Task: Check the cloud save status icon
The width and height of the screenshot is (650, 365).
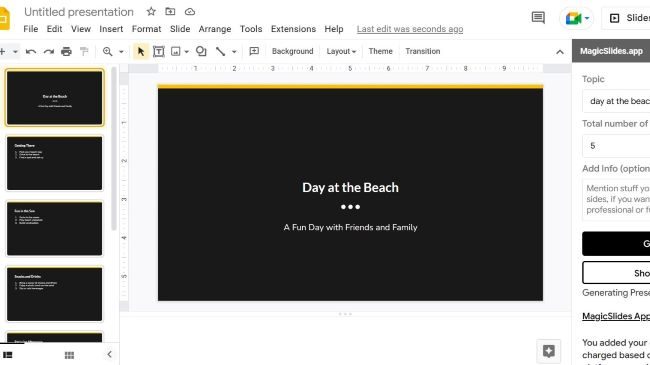Action: point(190,12)
